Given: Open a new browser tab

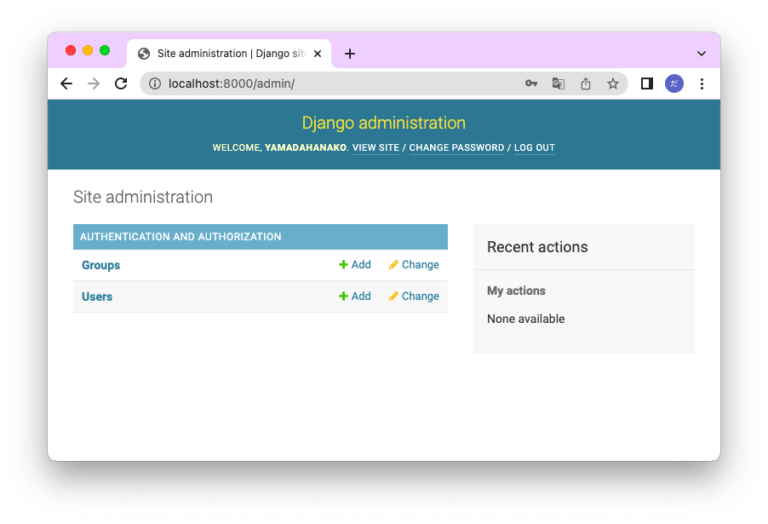Looking at the screenshot, I should point(349,54).
